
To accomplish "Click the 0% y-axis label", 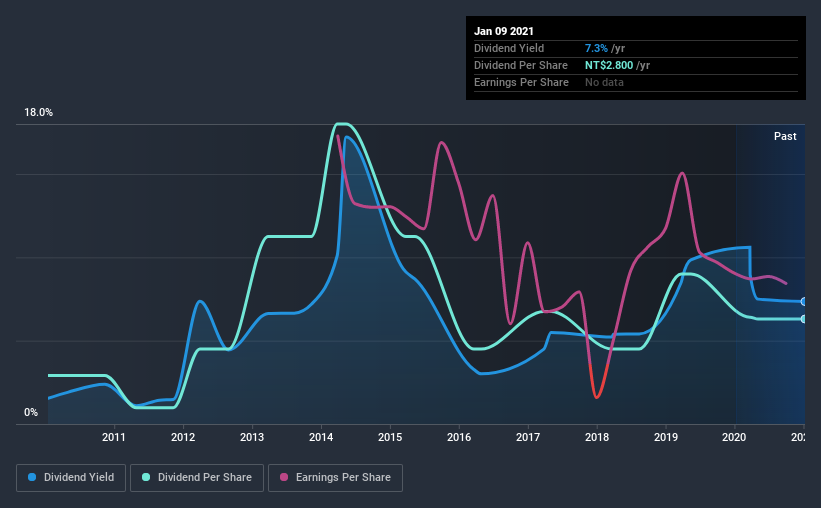I will point(31,413).
